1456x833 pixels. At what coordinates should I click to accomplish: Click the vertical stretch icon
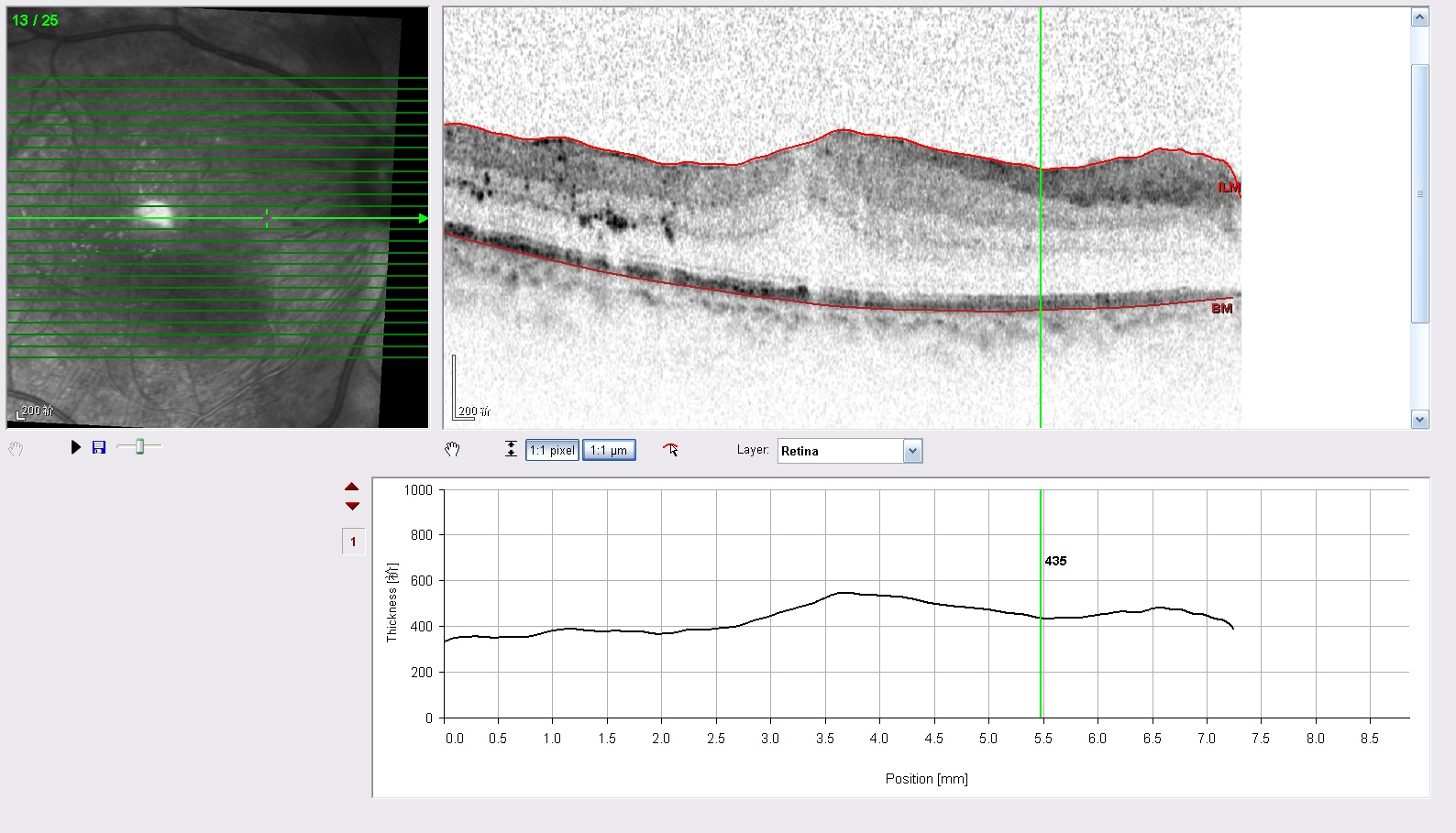(511, 449)
